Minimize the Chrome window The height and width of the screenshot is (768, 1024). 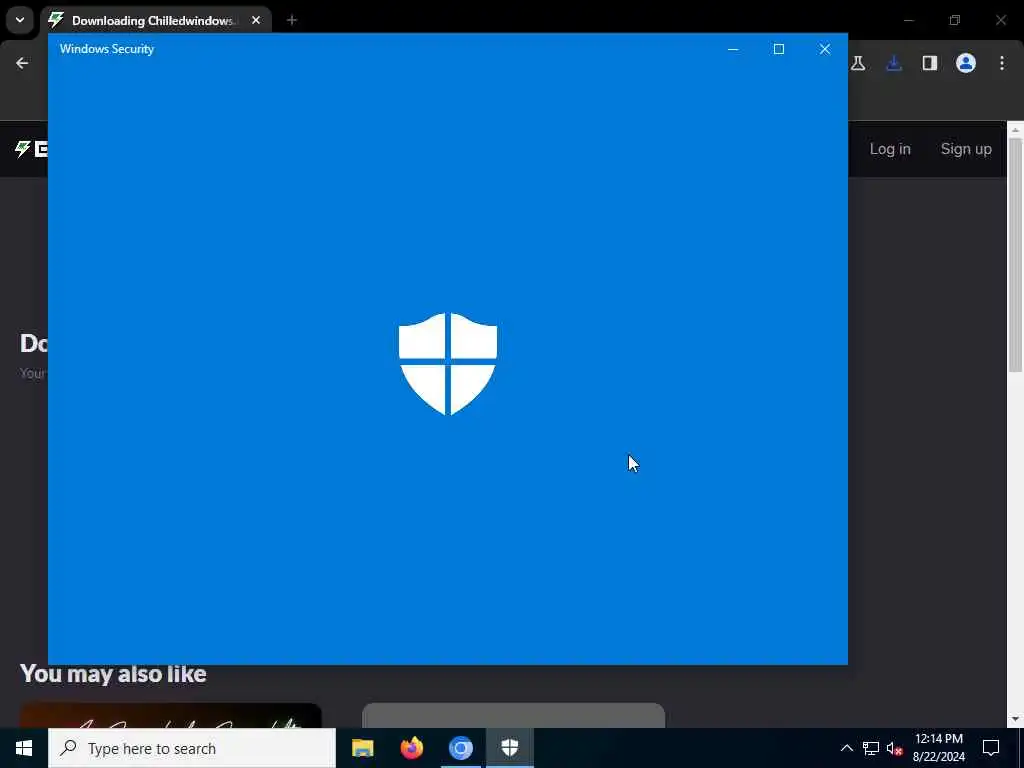[908, 20]
